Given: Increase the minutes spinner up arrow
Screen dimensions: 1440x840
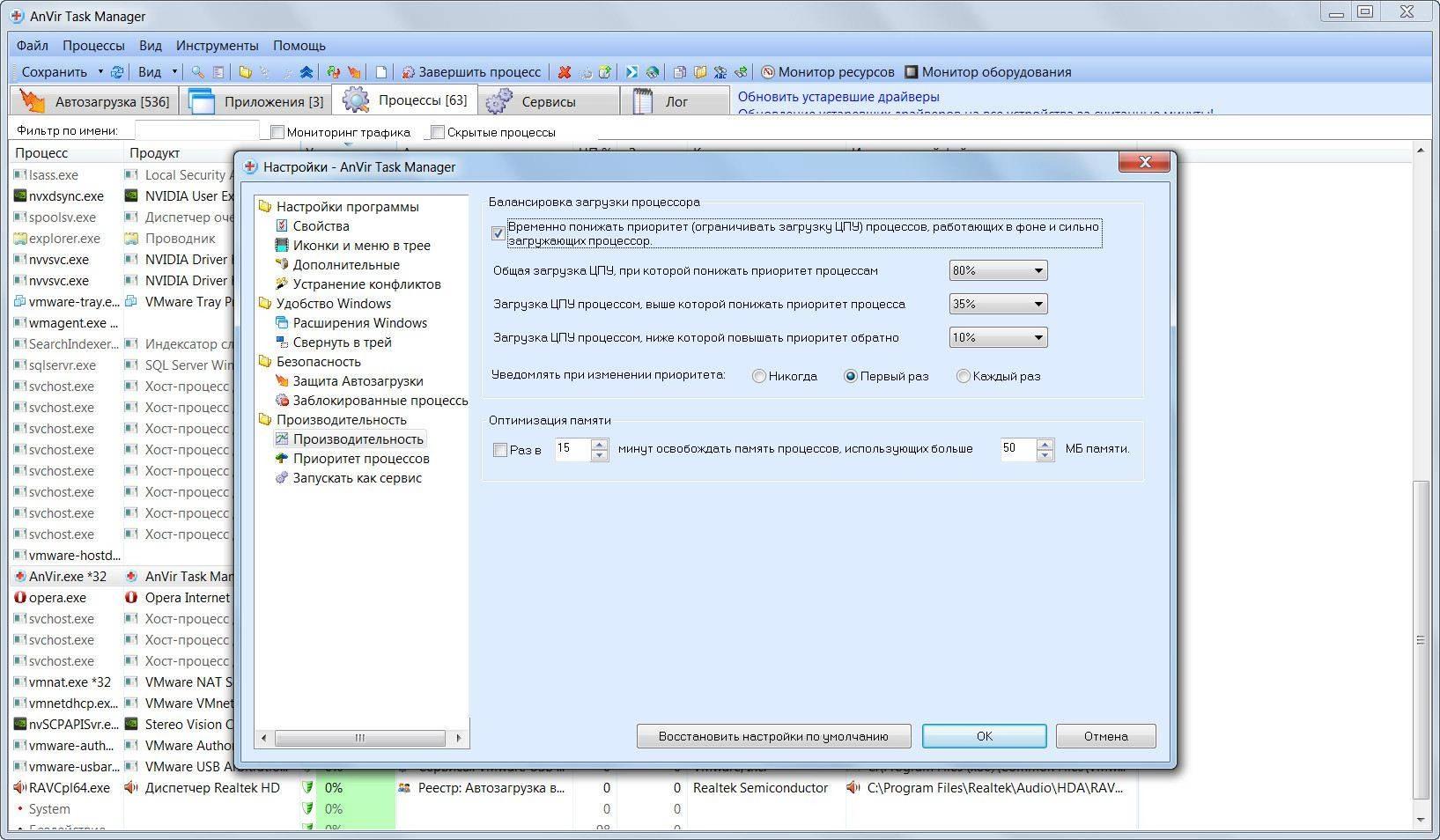Looking at the screenshot, I should [x=600, y=445].
